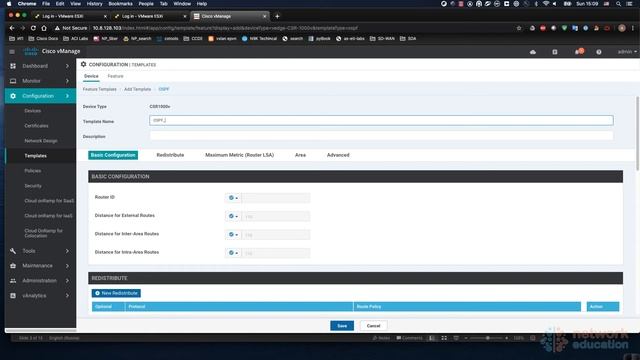
Task: Open the History menu in menu bar
Action: click(94, 4)
